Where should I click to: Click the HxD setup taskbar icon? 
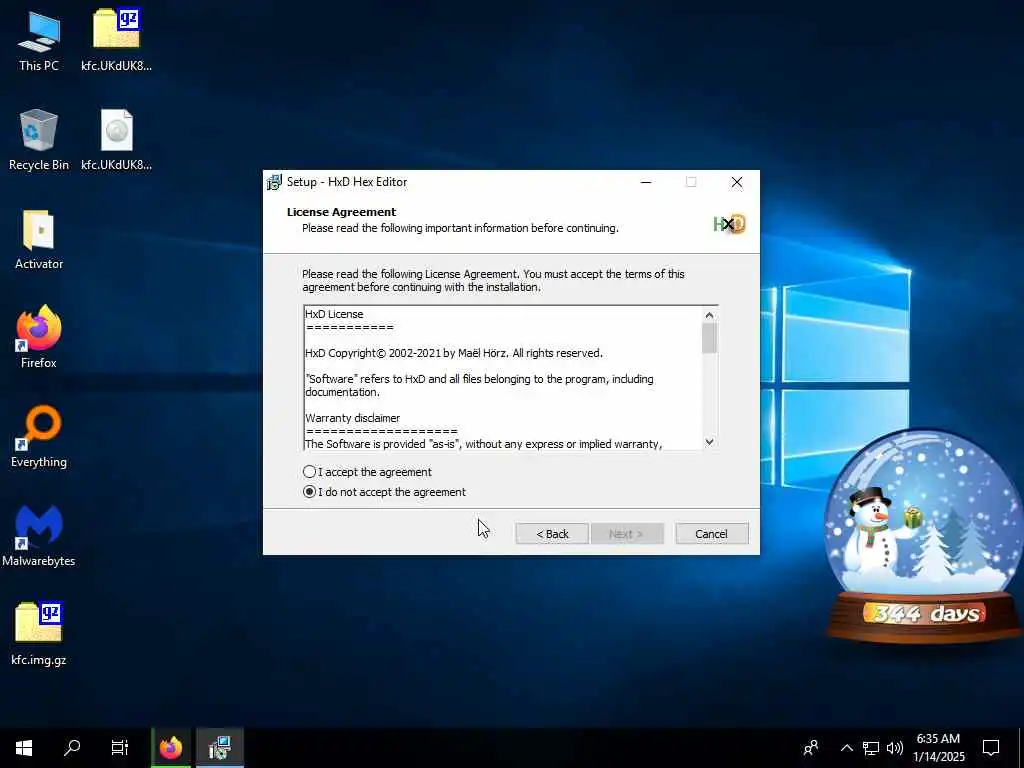tap(219, 748)
